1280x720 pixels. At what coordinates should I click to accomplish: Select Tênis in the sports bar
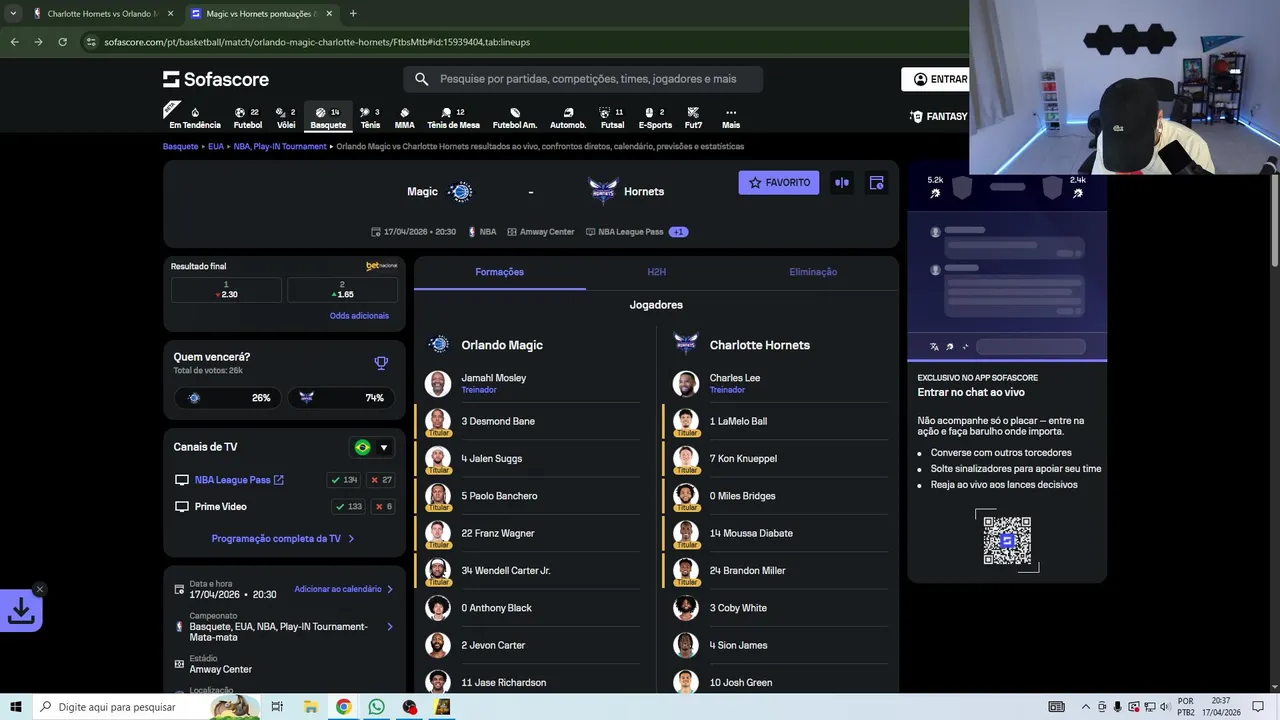[x=370, y=118]
